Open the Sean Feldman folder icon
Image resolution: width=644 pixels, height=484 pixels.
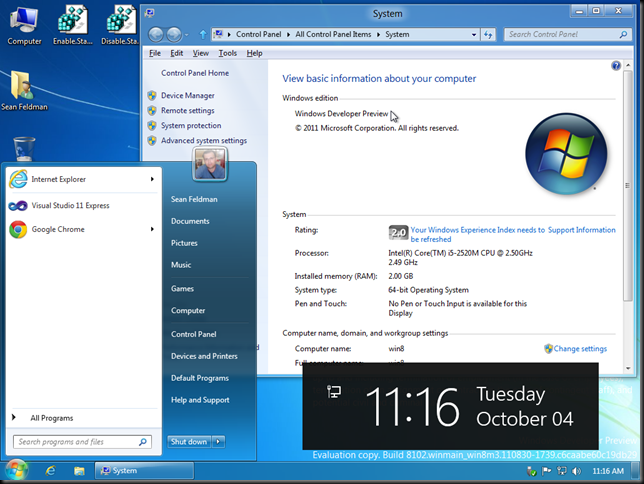coord(23,91)
